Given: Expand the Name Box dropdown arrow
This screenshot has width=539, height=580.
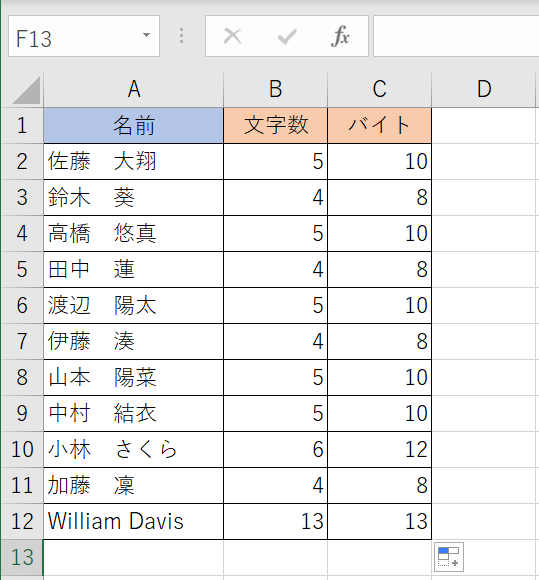Looking at the screenshot, I should point(146,35).
